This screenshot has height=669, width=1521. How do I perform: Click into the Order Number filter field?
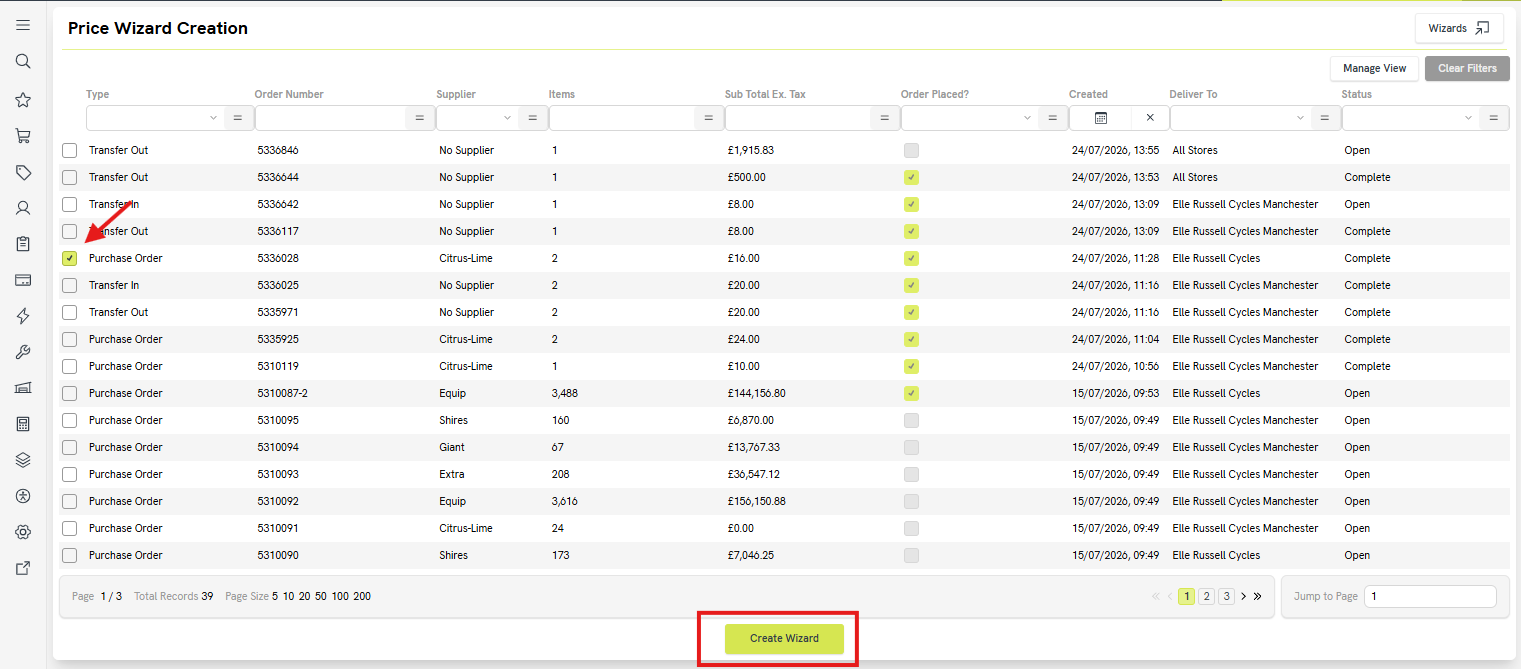[331, 118]
